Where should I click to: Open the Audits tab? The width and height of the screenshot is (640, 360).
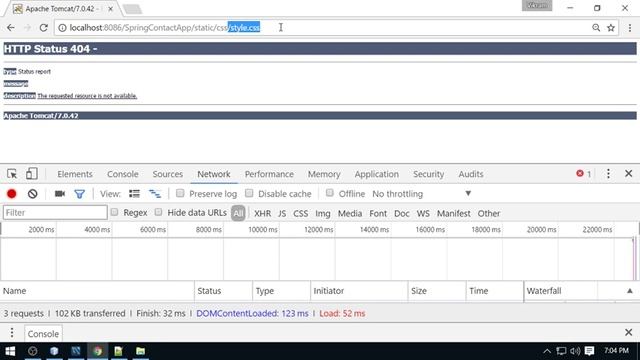tap(471, 174)
